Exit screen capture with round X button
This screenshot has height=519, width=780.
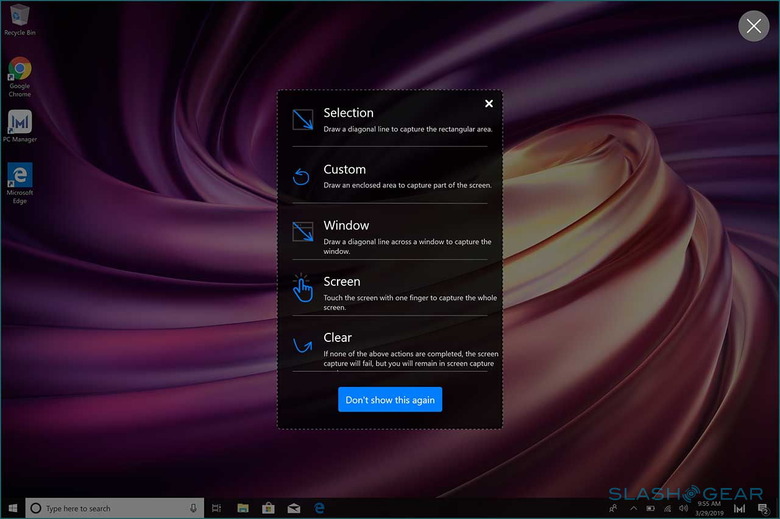[753, 27]
